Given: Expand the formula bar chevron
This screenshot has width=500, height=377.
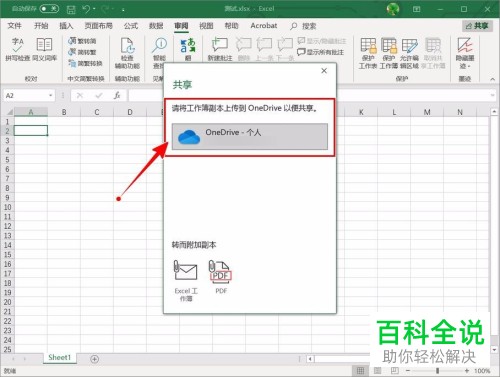Looking at the screenshot, I should point(492,95).
